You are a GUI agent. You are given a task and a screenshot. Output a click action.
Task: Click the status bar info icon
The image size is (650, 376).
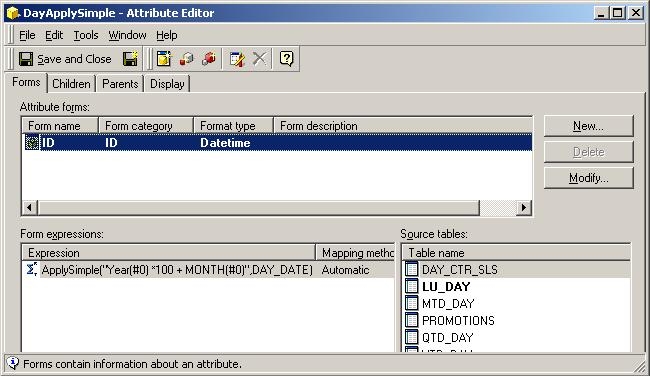pyautogui.click(x=13, y=364)
